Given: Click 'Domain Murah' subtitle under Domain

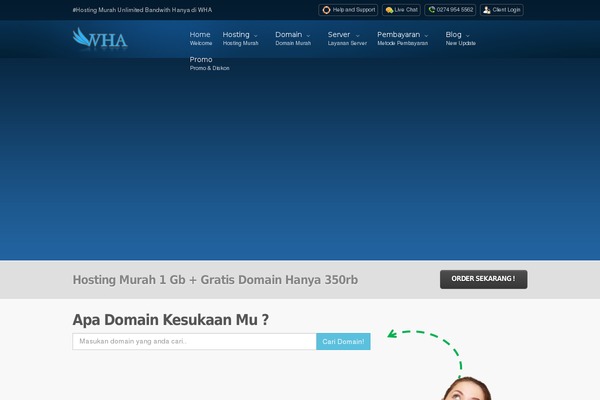Looking at the screenshot, I should click(x=293, y=43).
